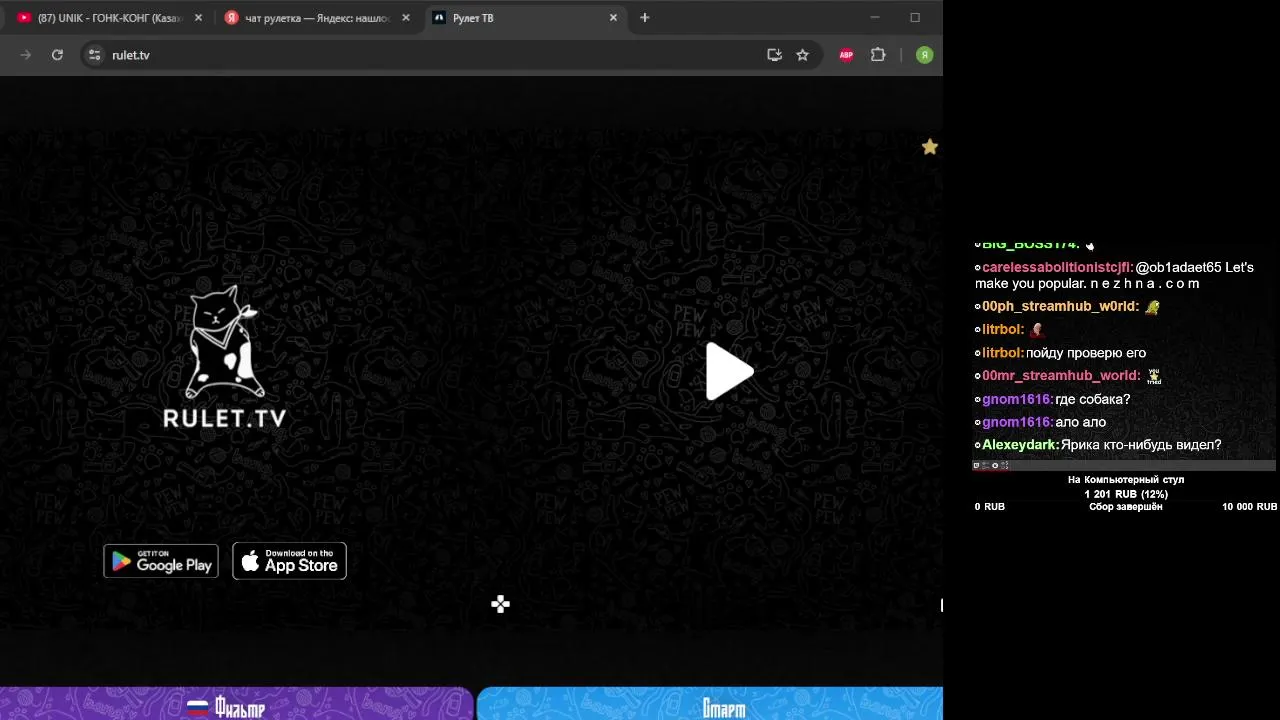Close the UNIK ГОНК-КОНГ YouTube tab
1280x720 pixels.
(x=198, y=18)
